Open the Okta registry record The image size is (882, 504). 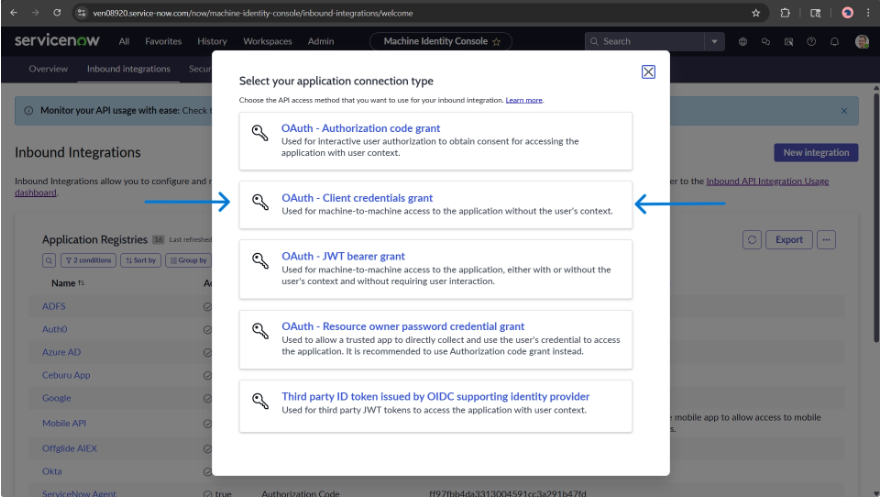click(x=52, y=471)
